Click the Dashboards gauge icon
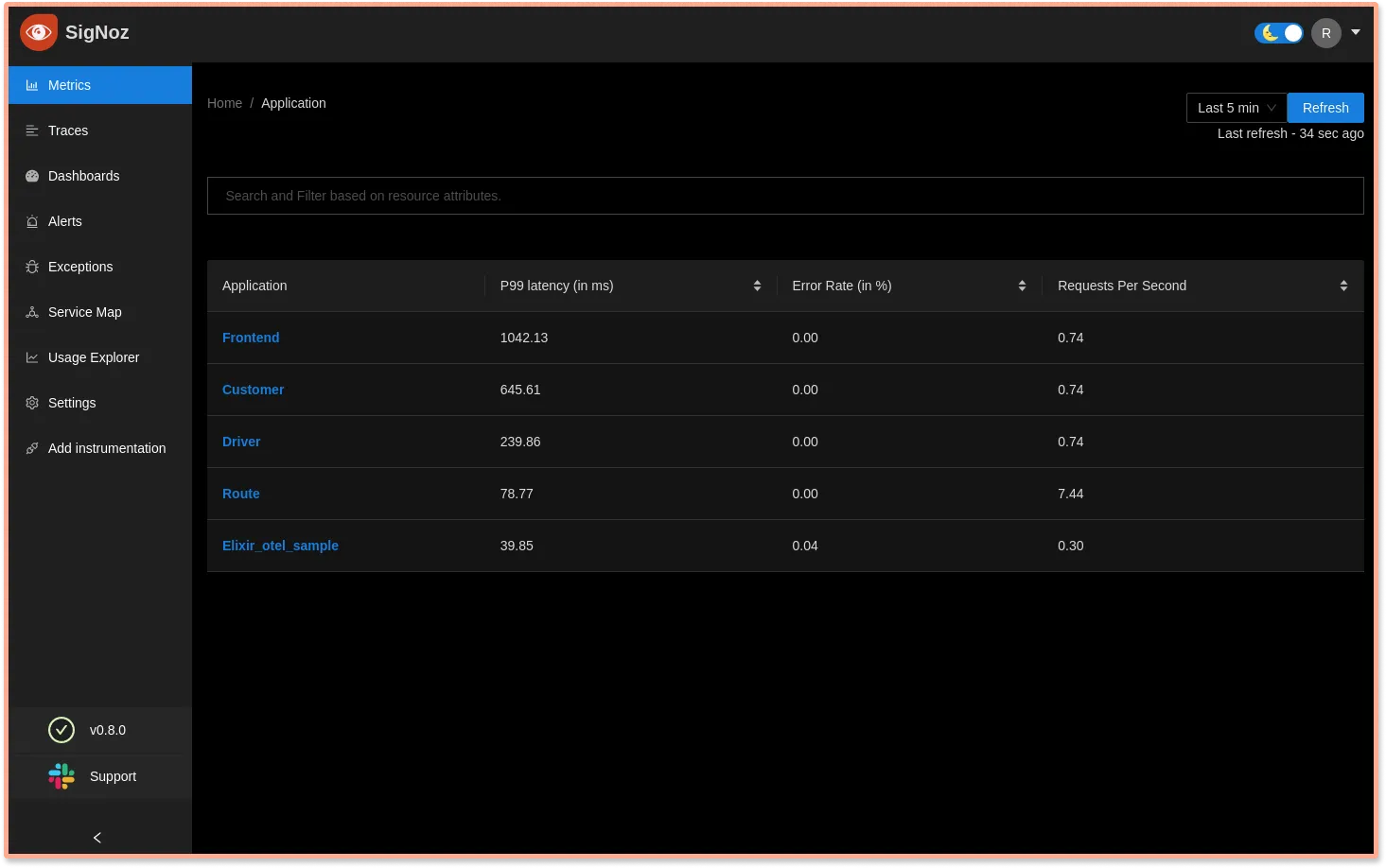The width and height of the screenshot is (1386, 868). click(x=32, y=176)
